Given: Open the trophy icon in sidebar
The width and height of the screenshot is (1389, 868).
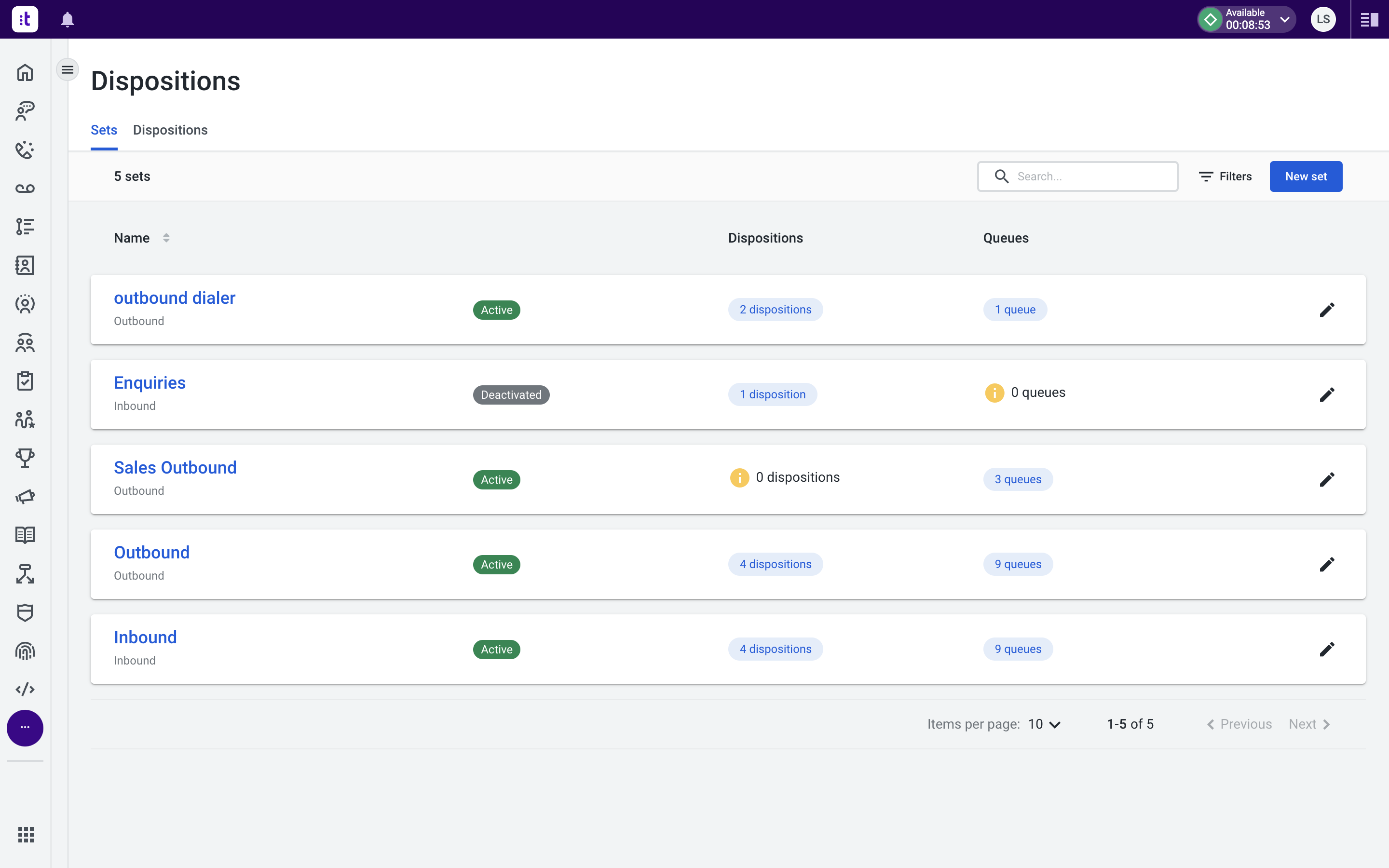Looking at the screenshot, I should tap(25, 458).
